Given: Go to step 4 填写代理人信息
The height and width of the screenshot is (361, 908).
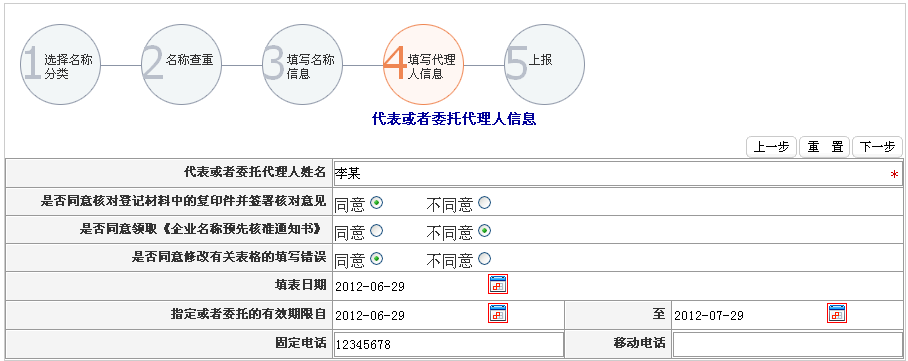Looking at the screenshot, I should pyautogui.click(x=423, y=64).
